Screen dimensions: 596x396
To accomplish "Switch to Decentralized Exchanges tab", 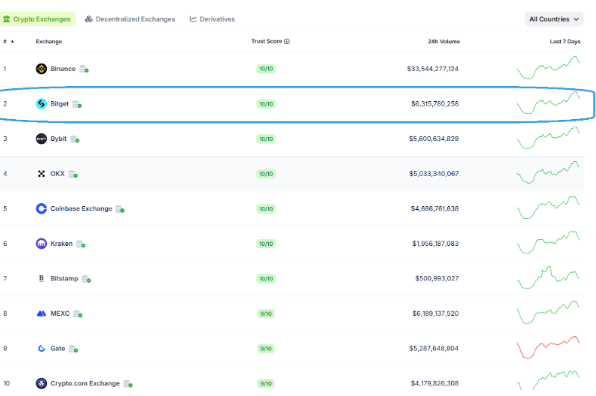I will click(x=130, y=19).
